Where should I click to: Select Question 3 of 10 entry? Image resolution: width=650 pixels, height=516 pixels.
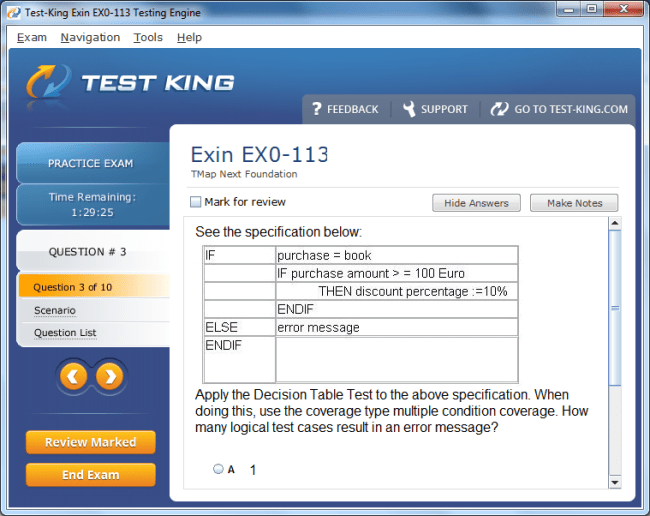point(94,287)
